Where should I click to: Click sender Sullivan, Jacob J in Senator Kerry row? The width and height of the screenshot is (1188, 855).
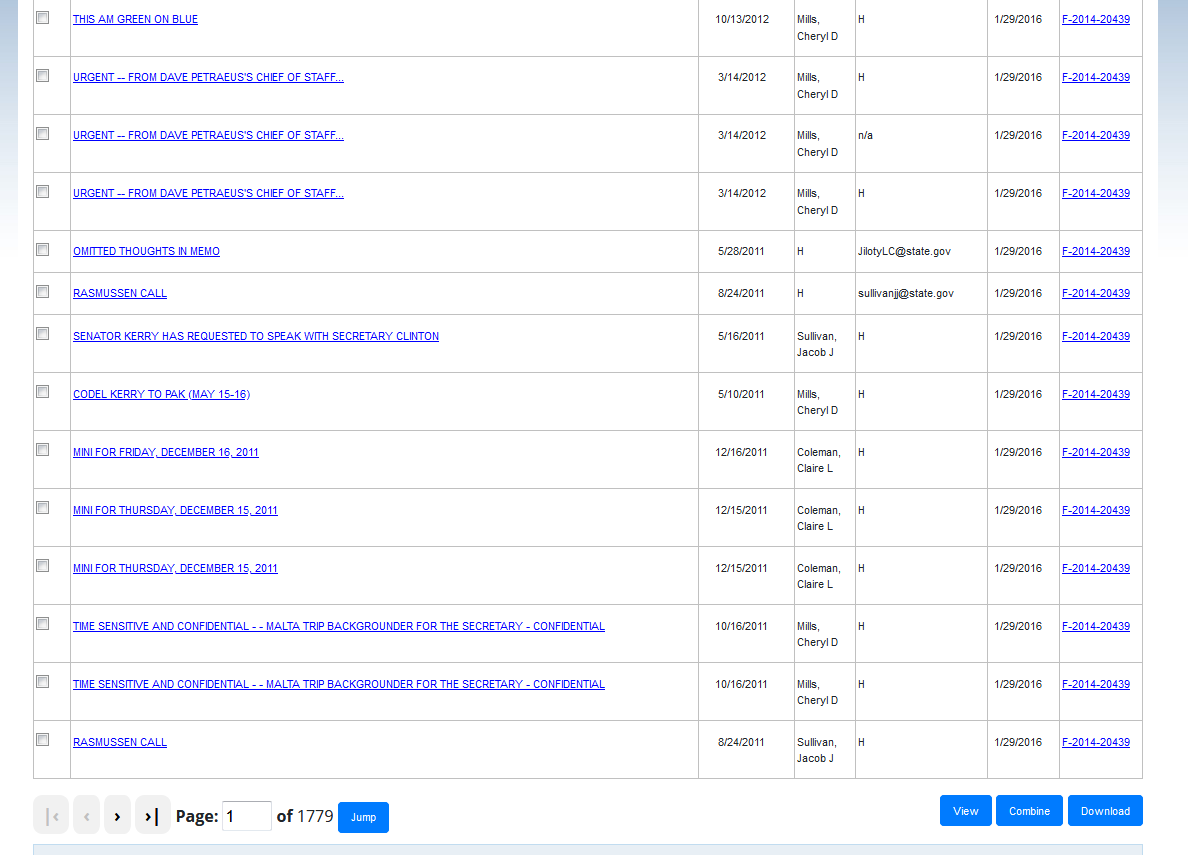coord(817,344)
